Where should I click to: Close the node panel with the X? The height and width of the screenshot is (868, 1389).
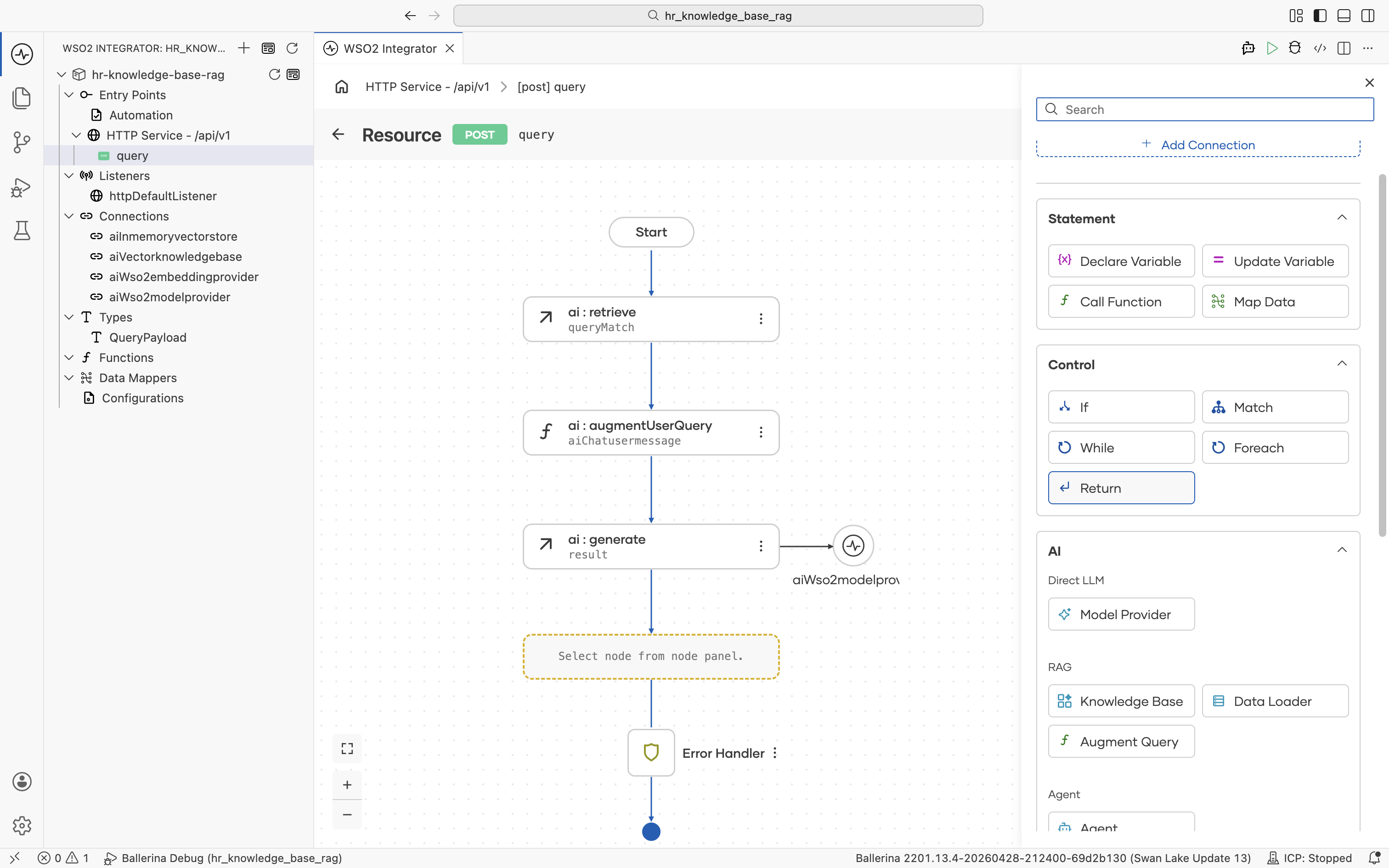[x=1370, y=83]
